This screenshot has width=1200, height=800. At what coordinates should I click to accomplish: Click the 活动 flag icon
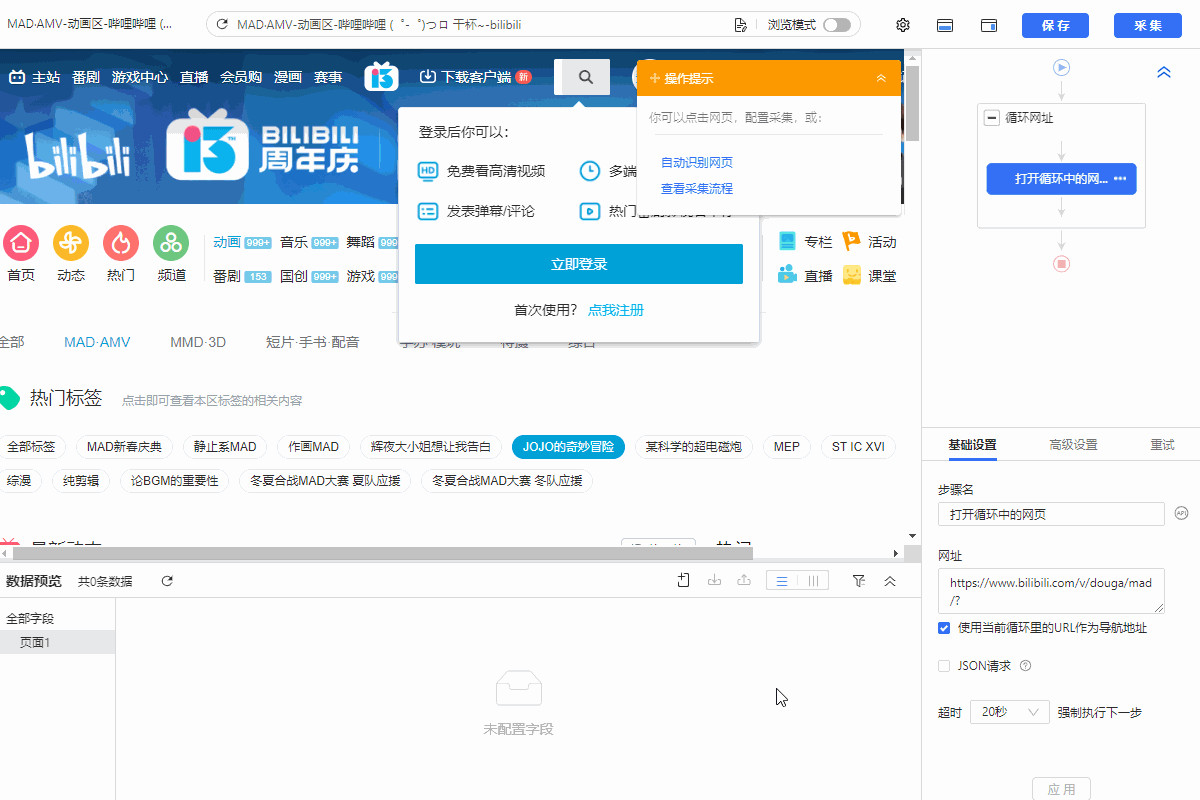coord(851,241)
